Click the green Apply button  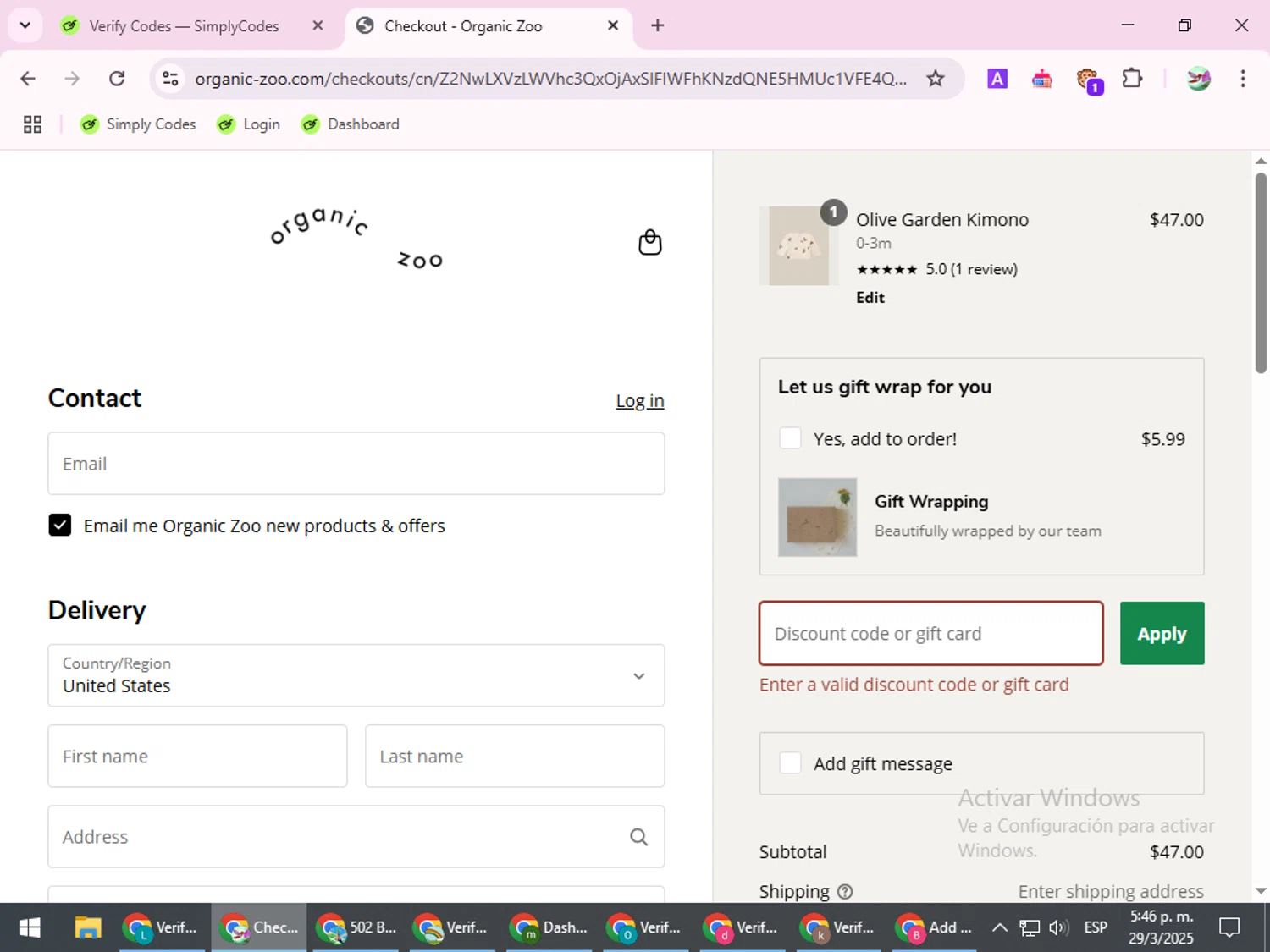pyautogui.click(x=1162, y=634)
